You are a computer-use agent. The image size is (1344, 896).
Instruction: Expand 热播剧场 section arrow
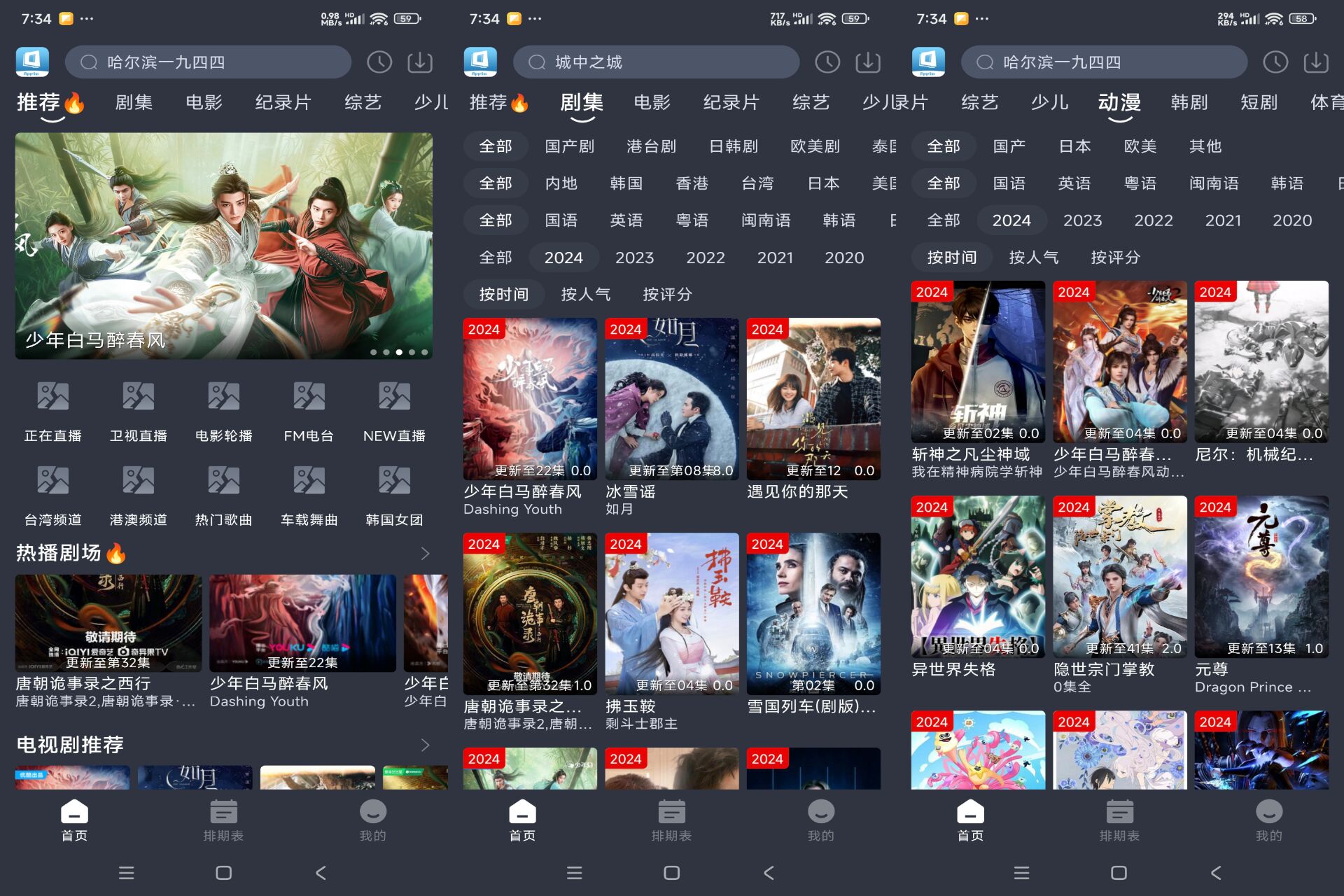[425, 554]
